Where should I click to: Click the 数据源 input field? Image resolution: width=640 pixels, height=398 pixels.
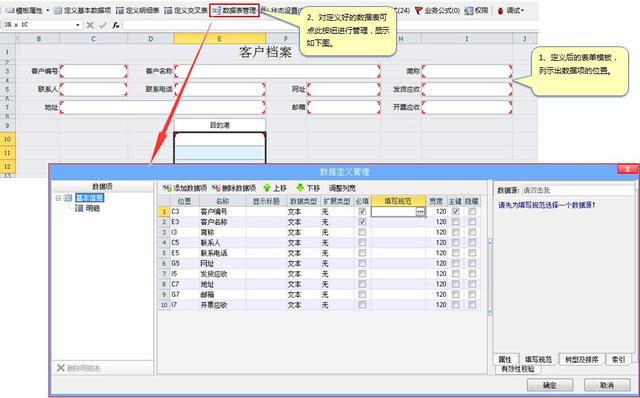[x=577, y=190]
